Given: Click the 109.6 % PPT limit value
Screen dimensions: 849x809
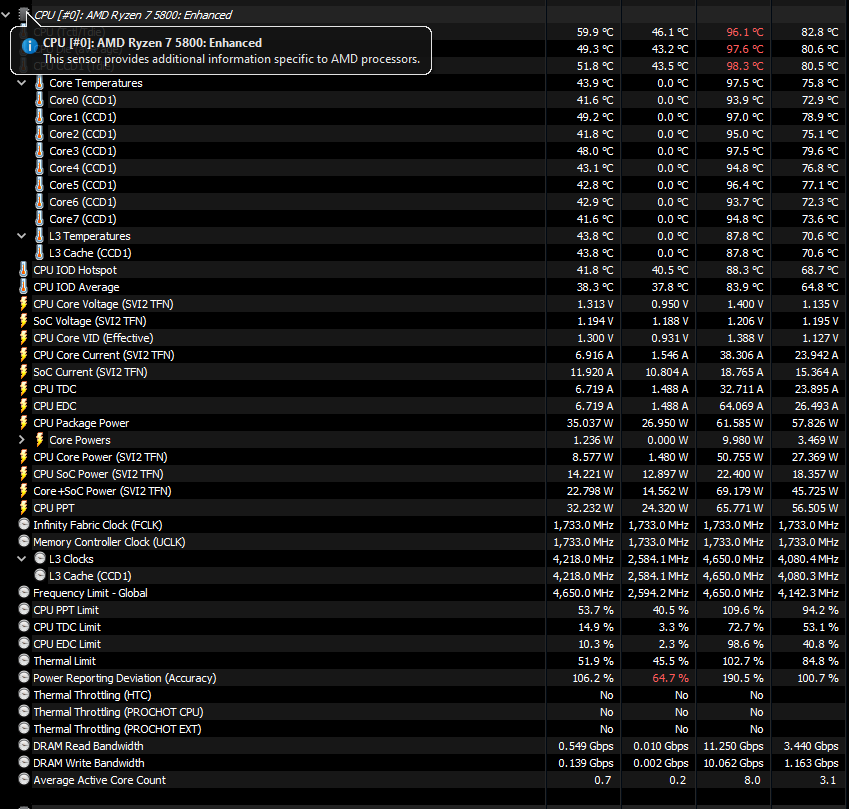Looking at the screenshot, I should coord(743,610).
